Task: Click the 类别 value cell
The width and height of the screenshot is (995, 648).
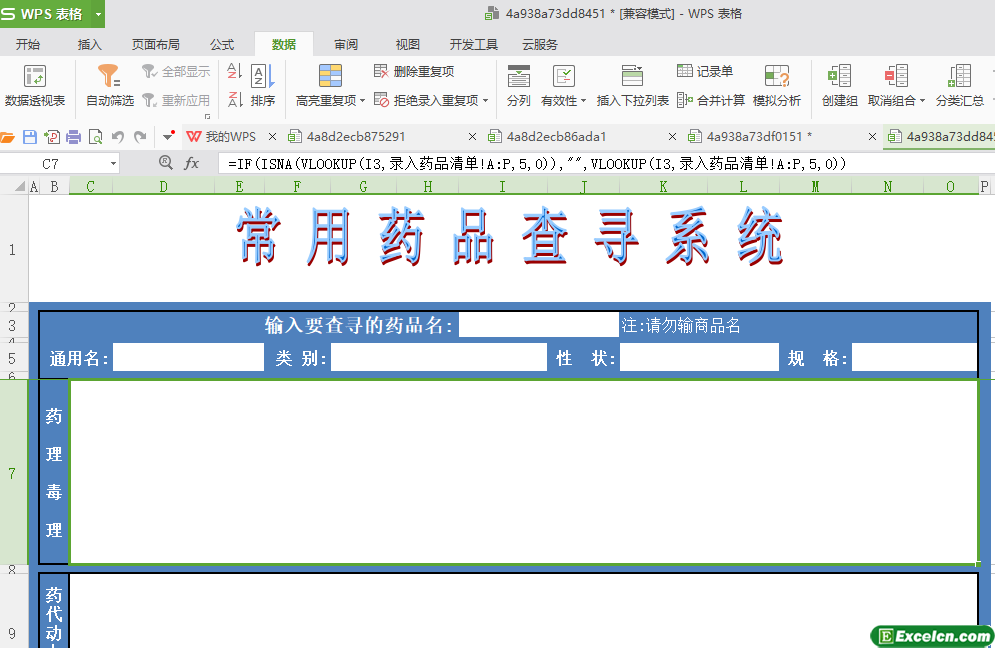Action: tap(438, 357)
